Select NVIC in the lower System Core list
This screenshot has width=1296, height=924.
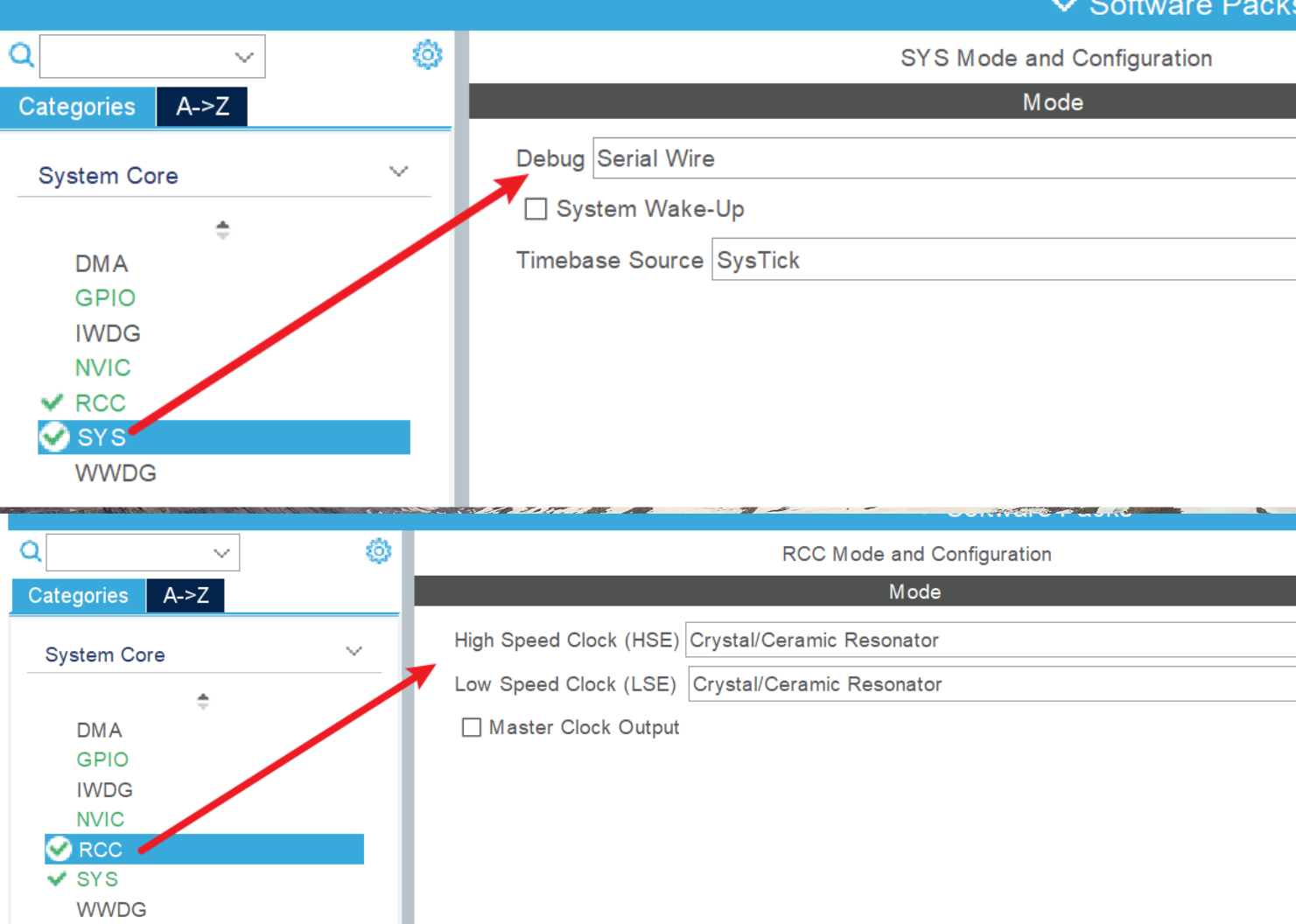coord(100,819)
